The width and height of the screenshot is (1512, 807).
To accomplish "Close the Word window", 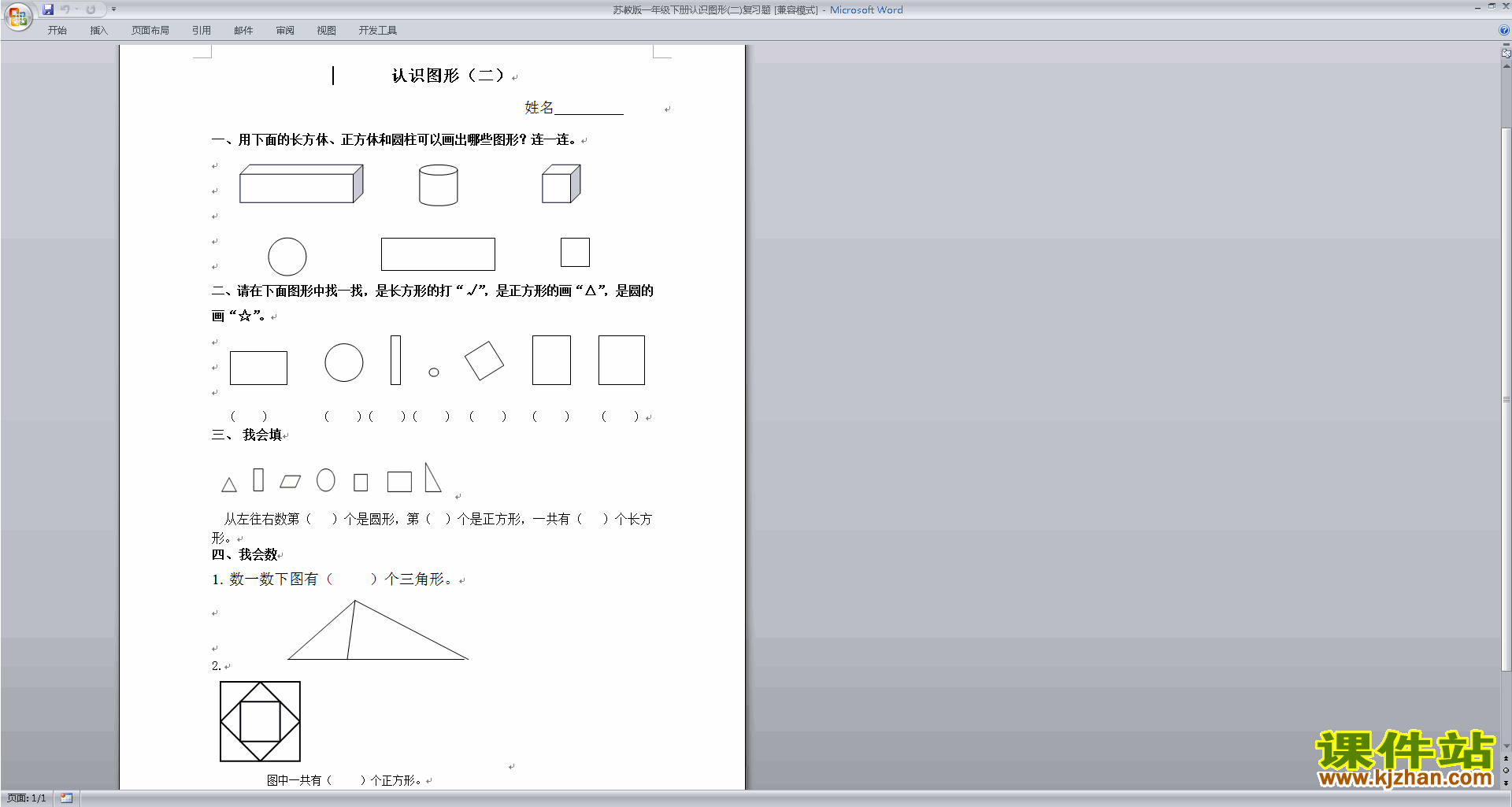I will pos(1505,6).
